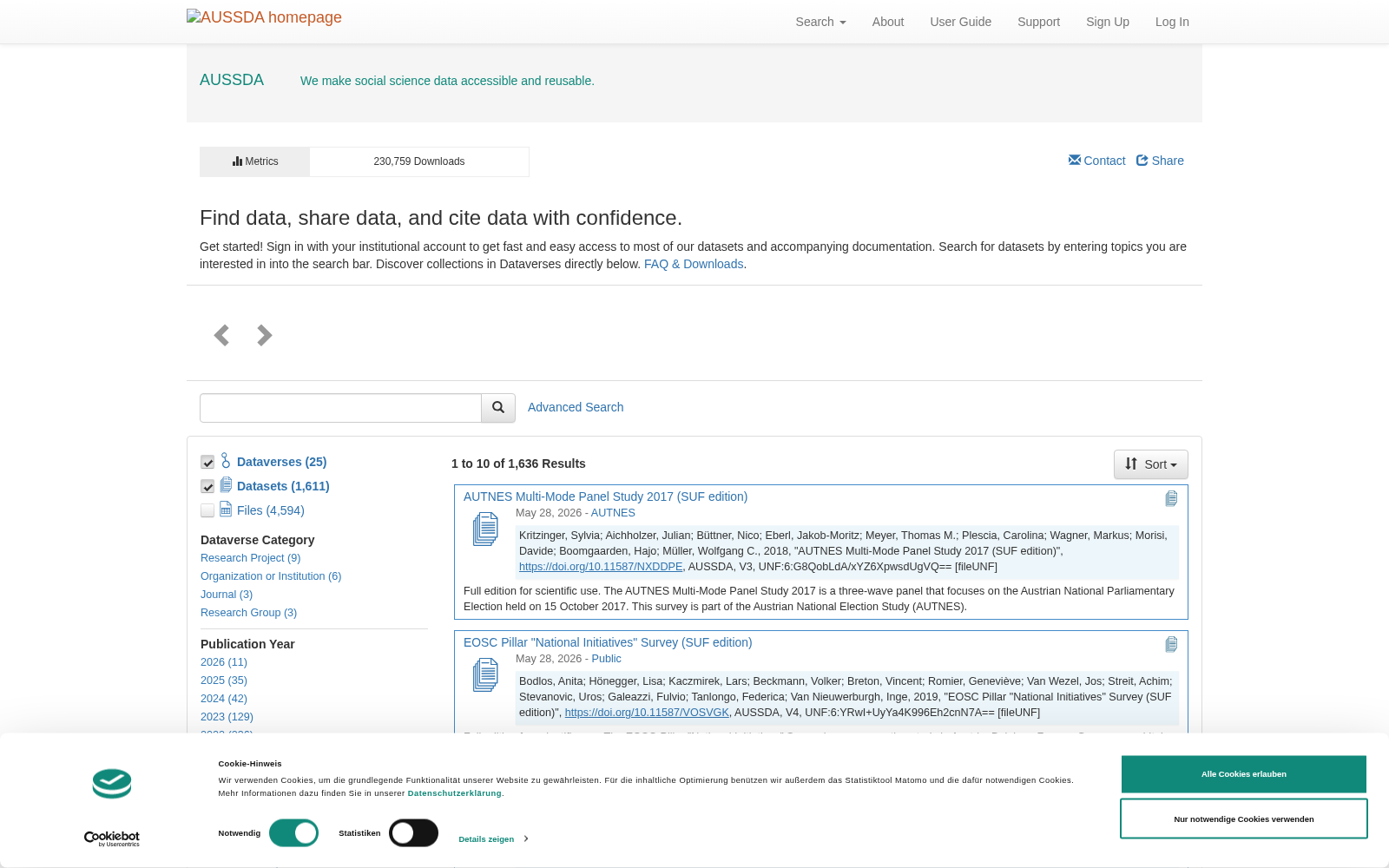Open the AUTNES dataverse link
This screenshot has width=1389, height=868.
613,513
